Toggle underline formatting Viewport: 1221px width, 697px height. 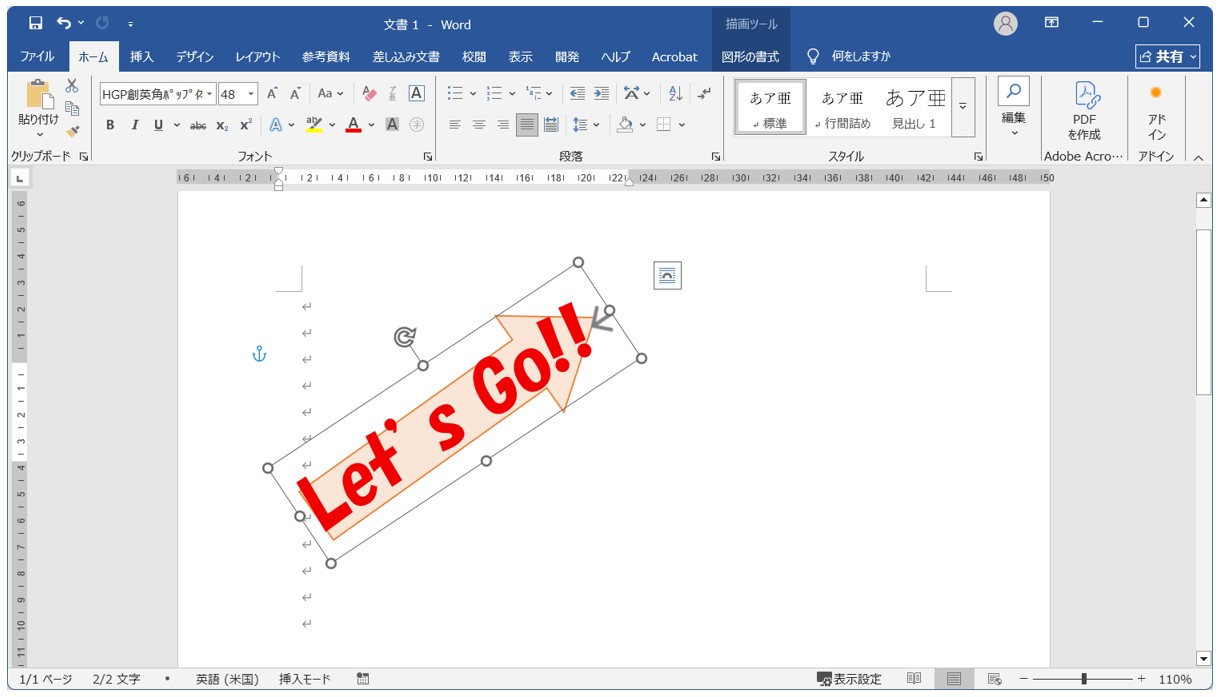point(158,125)
